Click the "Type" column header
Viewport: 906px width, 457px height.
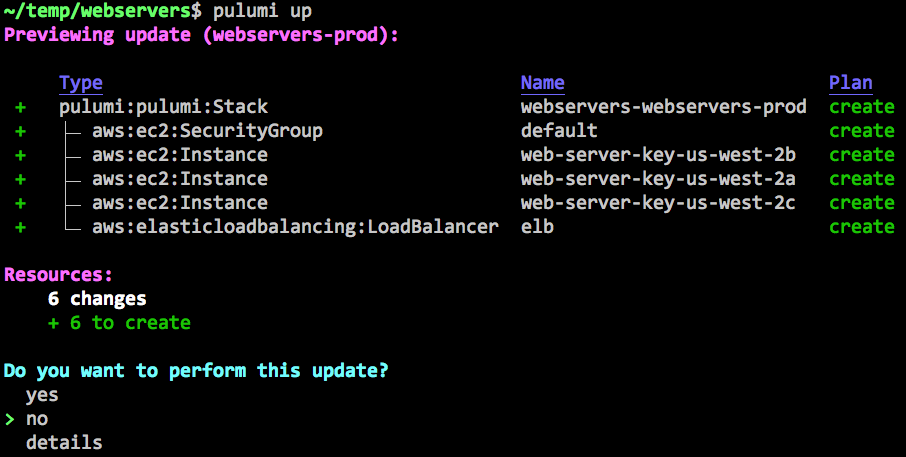pyautogui.click(x=81, y=83)
